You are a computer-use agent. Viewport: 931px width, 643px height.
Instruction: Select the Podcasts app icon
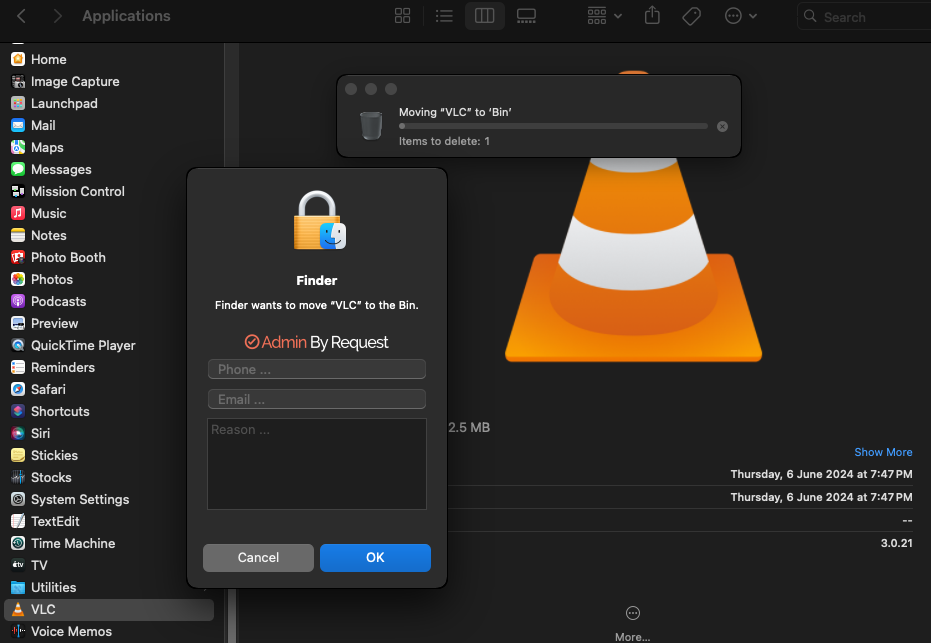(x=18, y=301)
